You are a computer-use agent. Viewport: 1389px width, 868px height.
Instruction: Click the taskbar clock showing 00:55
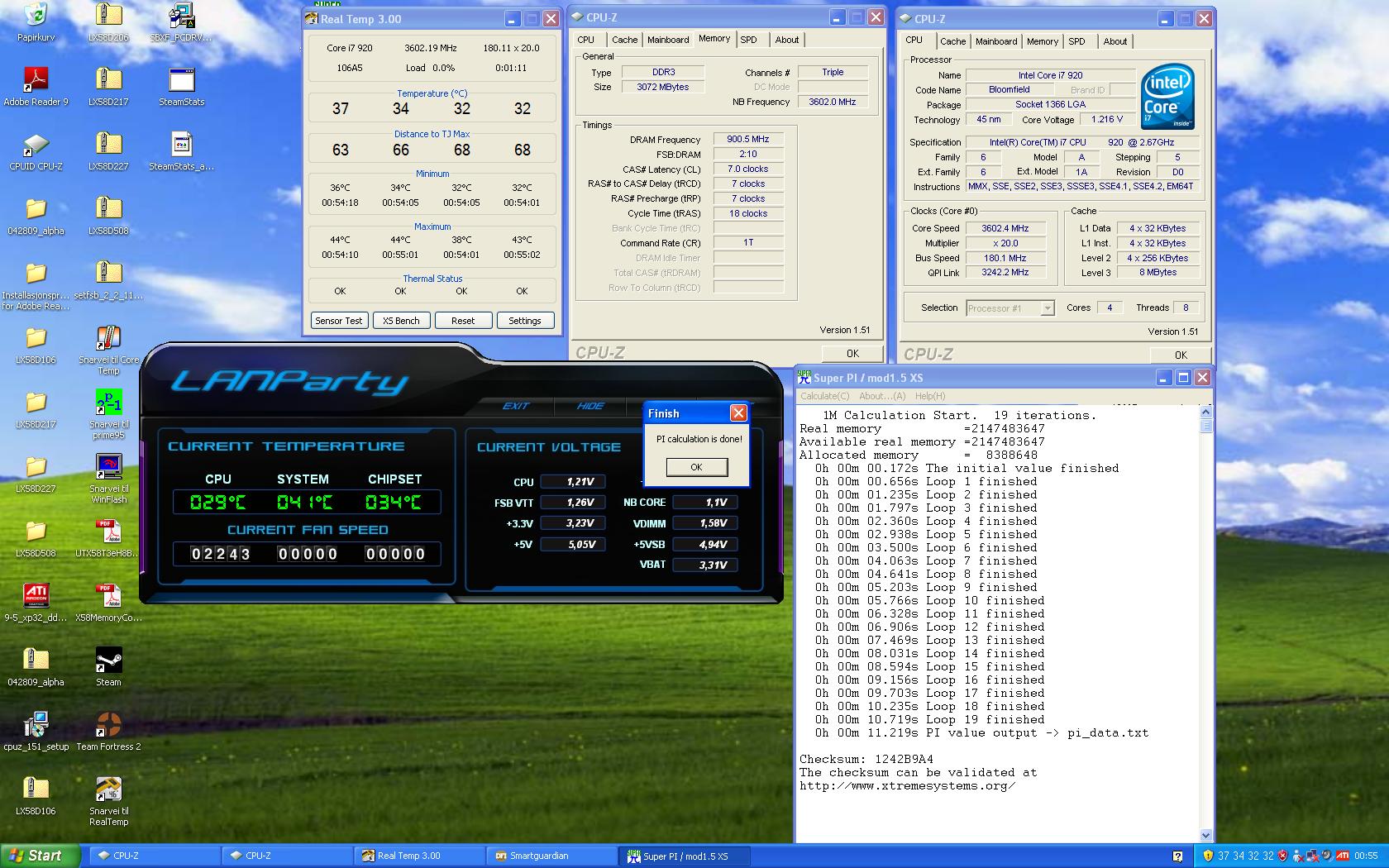(1366, 856)
